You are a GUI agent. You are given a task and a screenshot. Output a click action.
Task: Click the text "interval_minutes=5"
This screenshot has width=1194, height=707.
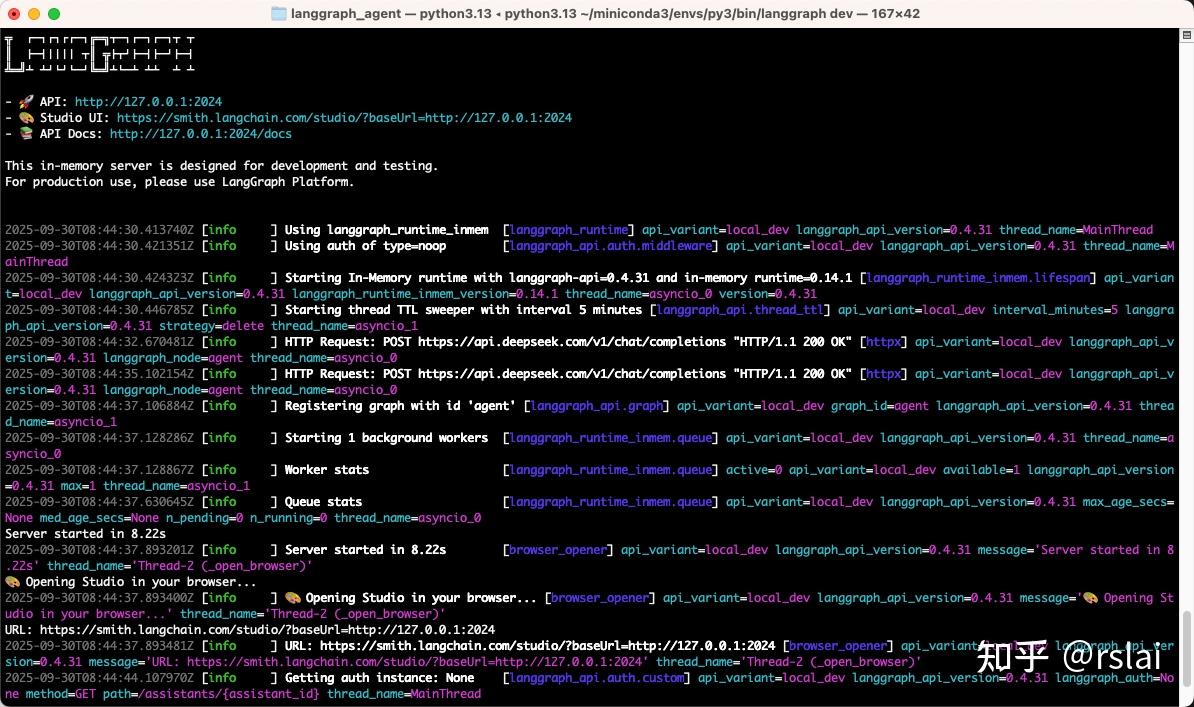[x=1055, y=309]
